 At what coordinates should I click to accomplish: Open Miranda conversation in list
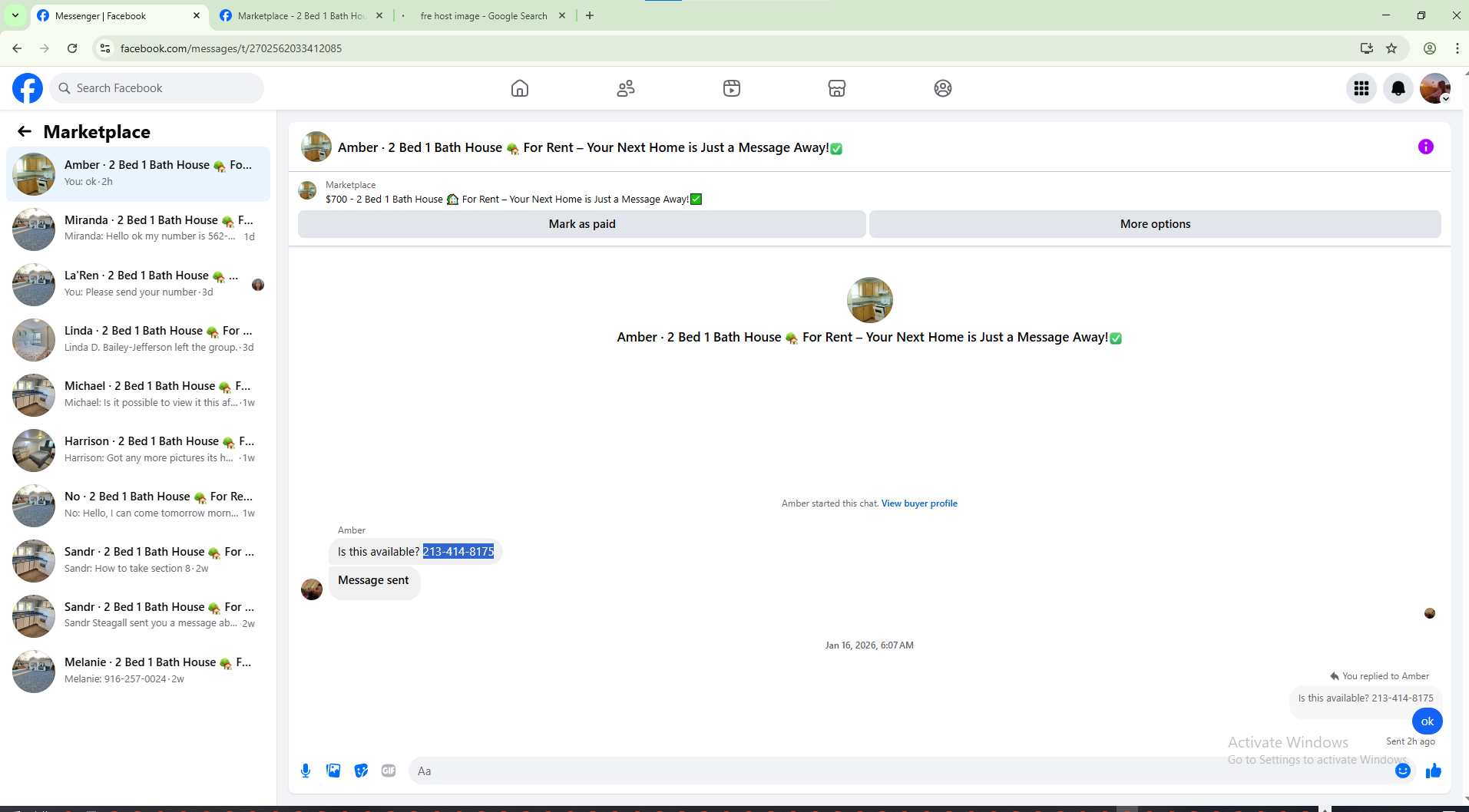(x=138, y=229)
